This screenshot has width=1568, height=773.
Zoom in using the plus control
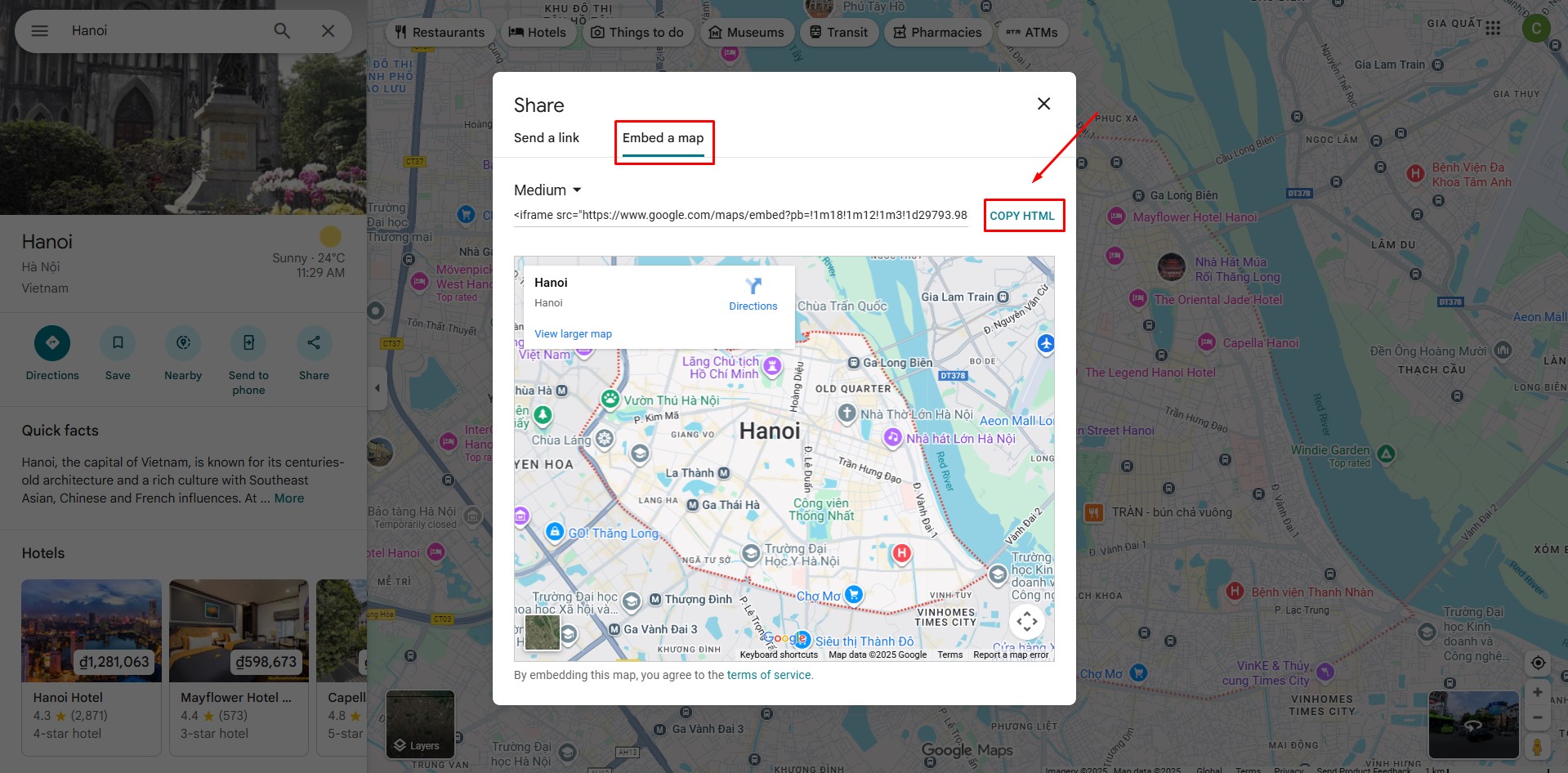tap(1538, 691)
